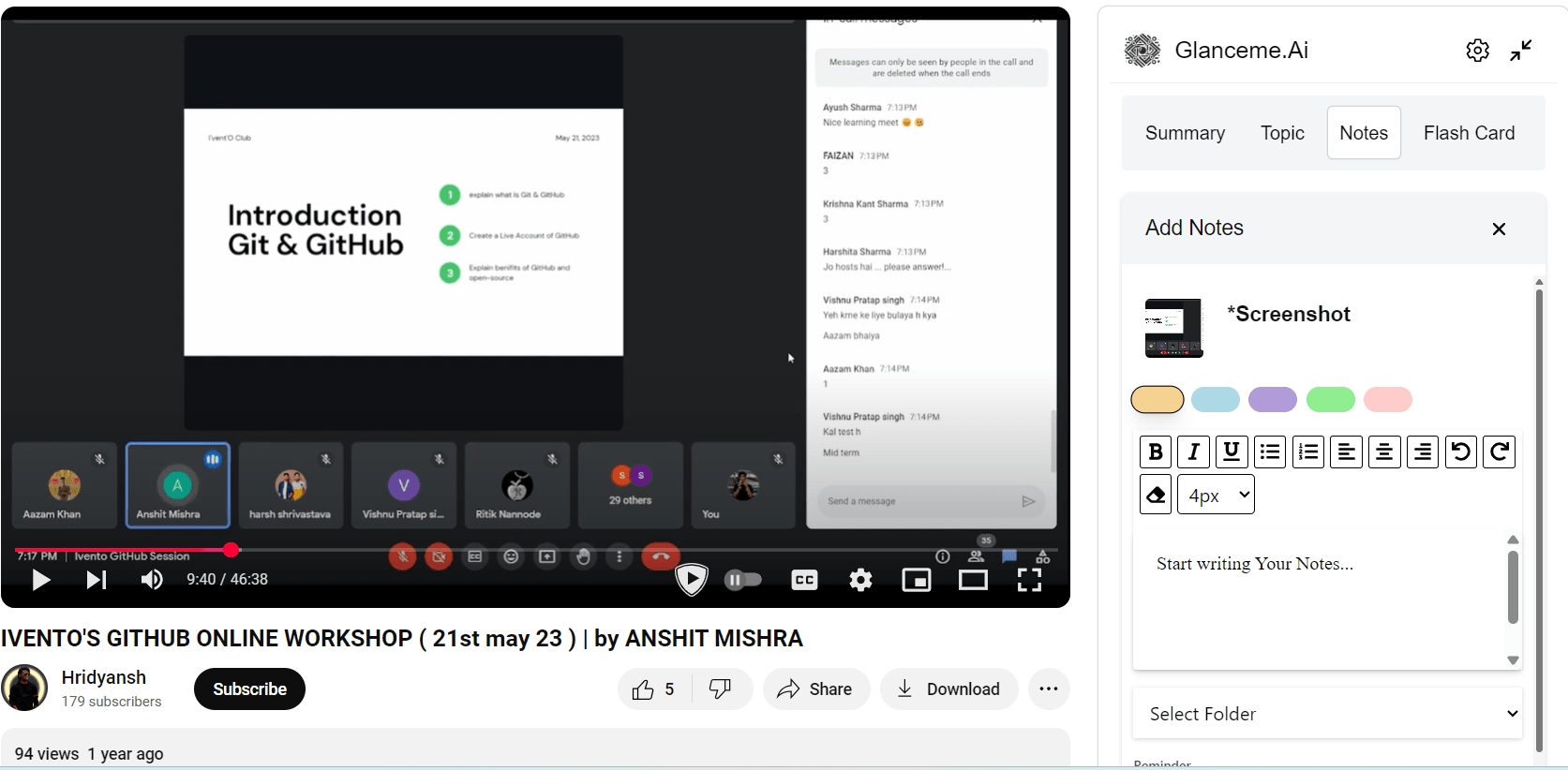The height and width of the screenshot is (770, 1568).
Task: Toggle italic formatting
Action: (1194, 452)
